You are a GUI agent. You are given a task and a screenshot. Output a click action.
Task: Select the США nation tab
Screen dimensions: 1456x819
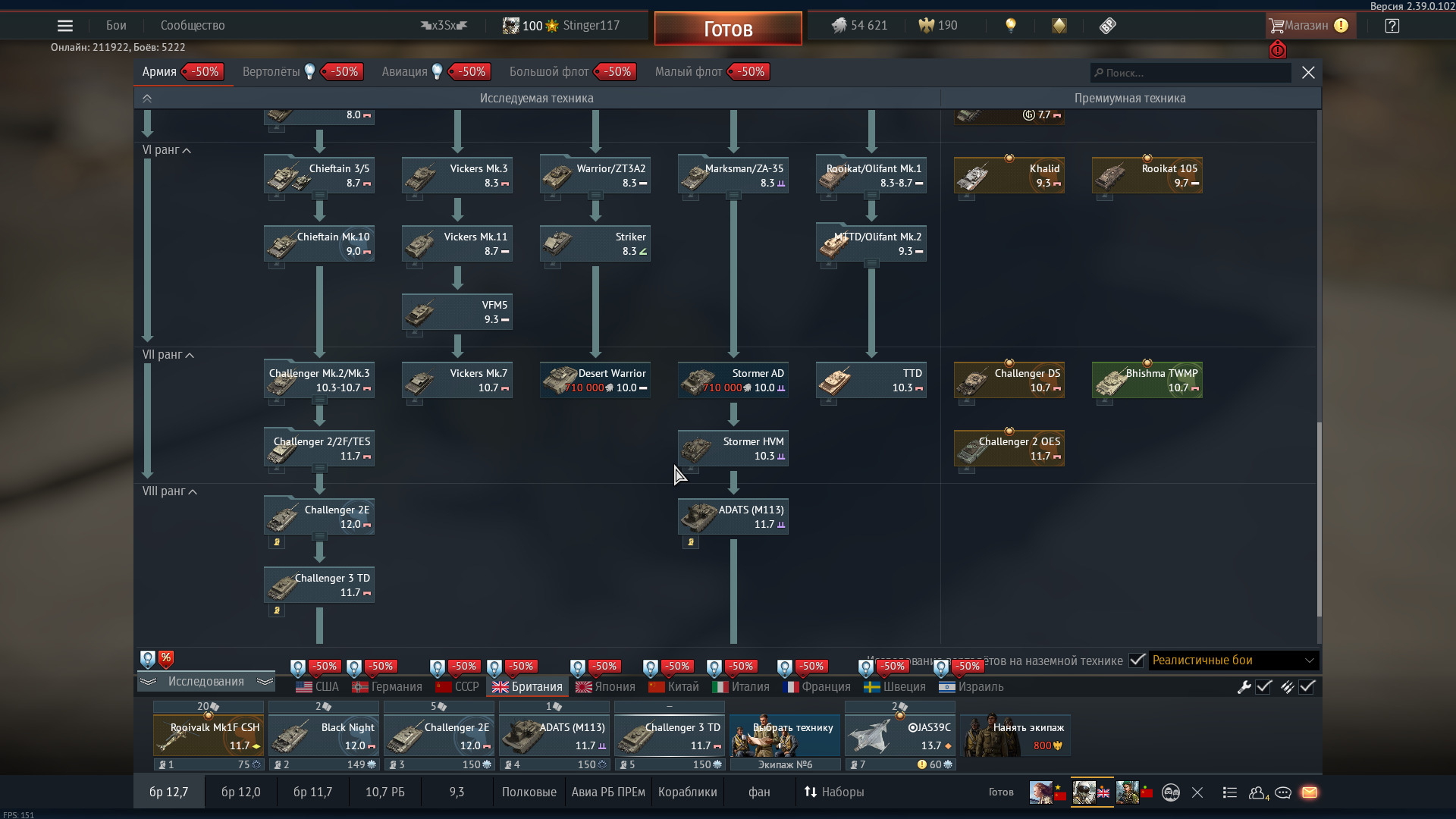tap(318, 687)
